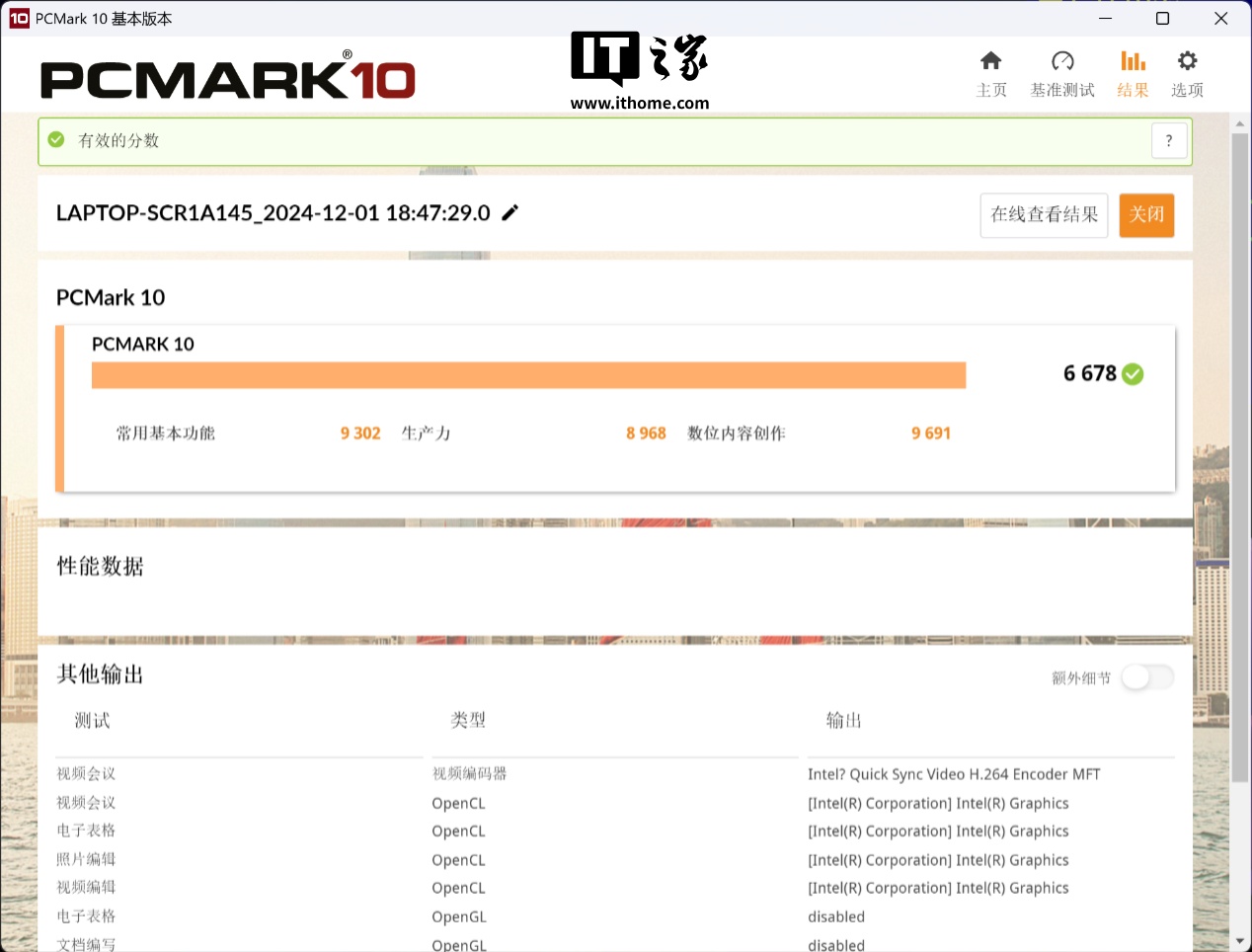
Task: Click the 测试 column header
Action: coord(93,721)
